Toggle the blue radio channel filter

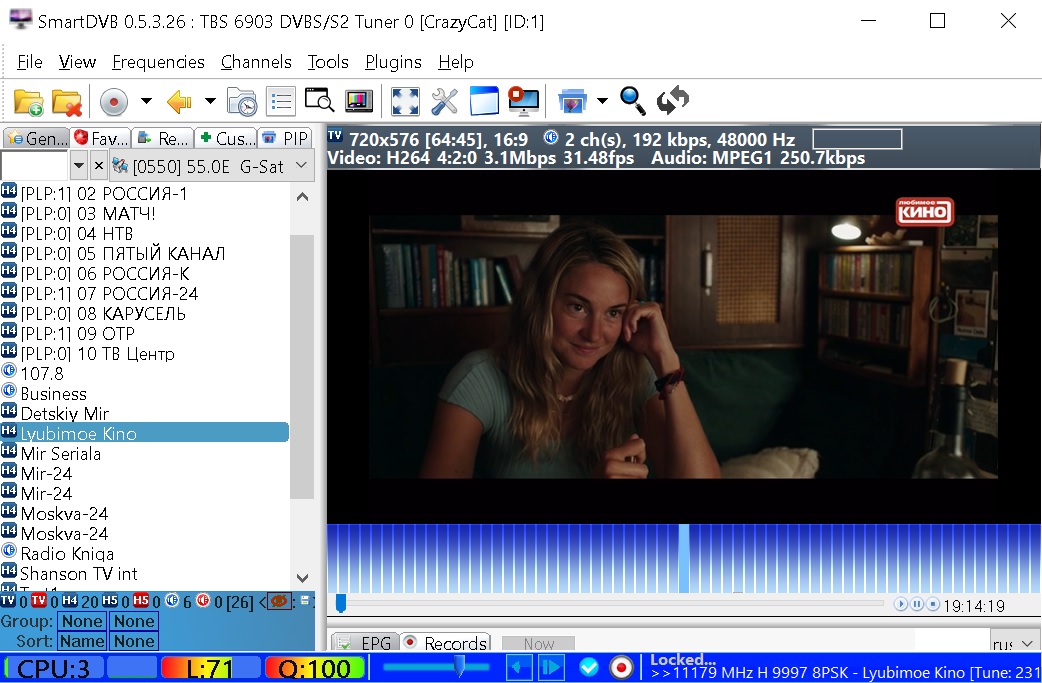[x=172, y=601]
